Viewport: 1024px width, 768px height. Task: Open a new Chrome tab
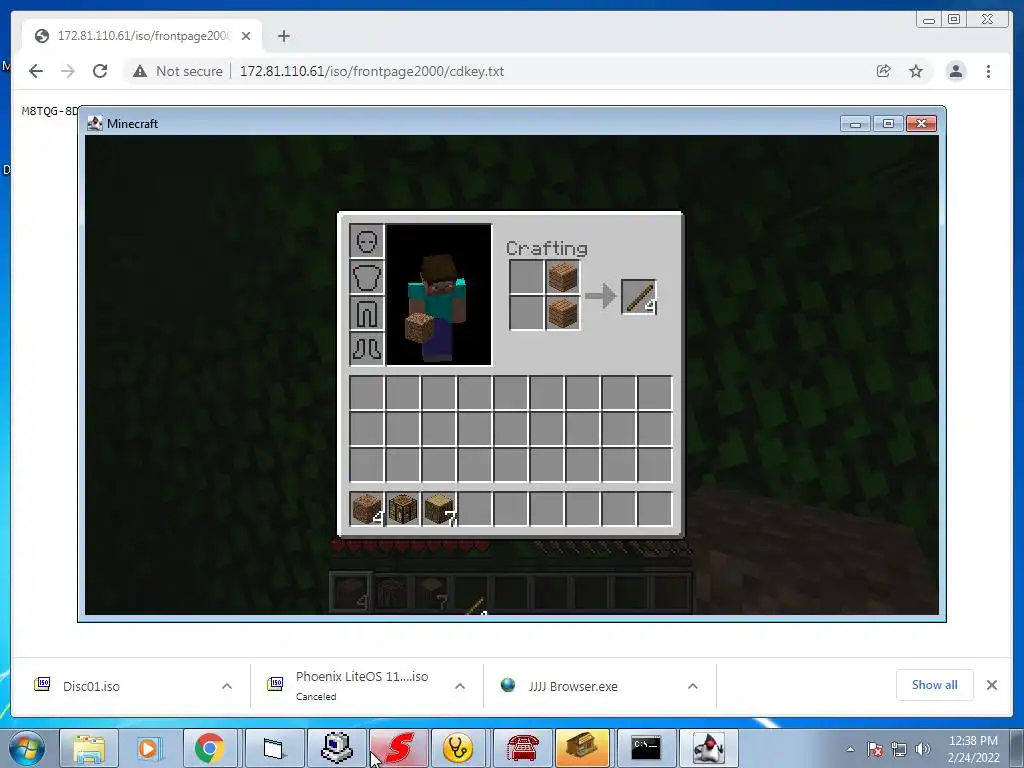(283, 36)
